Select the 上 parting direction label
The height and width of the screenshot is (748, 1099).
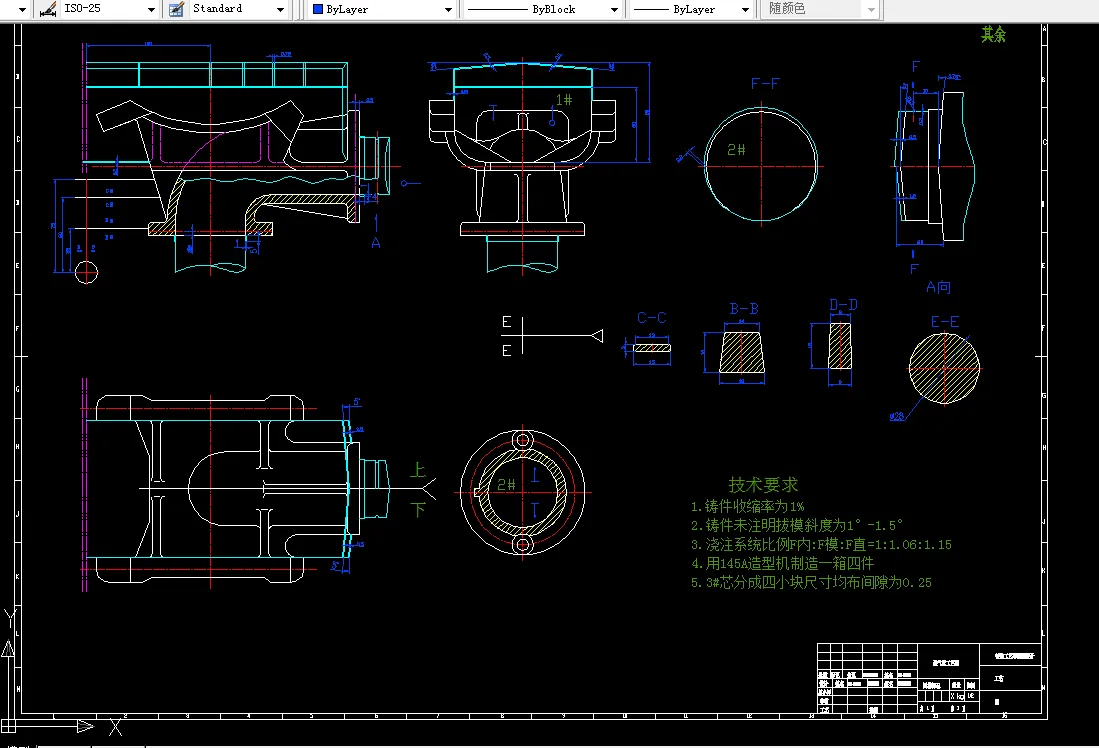pyautogui.click(x=418, y=470)
